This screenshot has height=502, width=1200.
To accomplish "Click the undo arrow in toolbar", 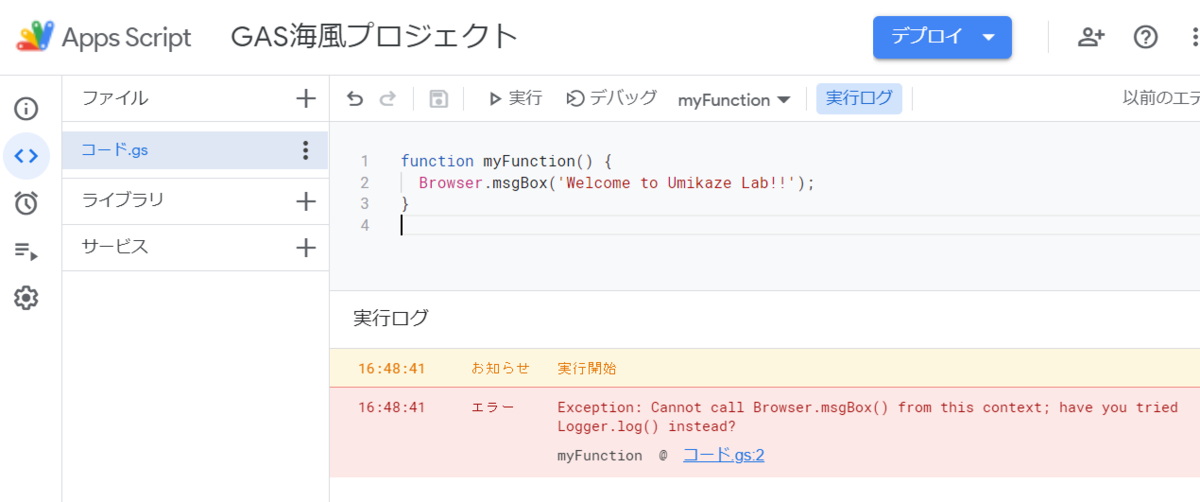I will coord(355,98).
